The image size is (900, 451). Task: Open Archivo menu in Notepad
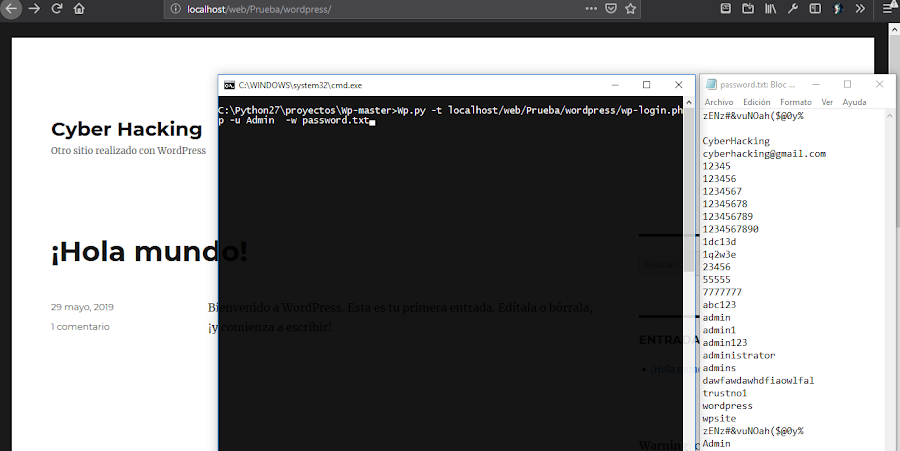pos(719,102)
